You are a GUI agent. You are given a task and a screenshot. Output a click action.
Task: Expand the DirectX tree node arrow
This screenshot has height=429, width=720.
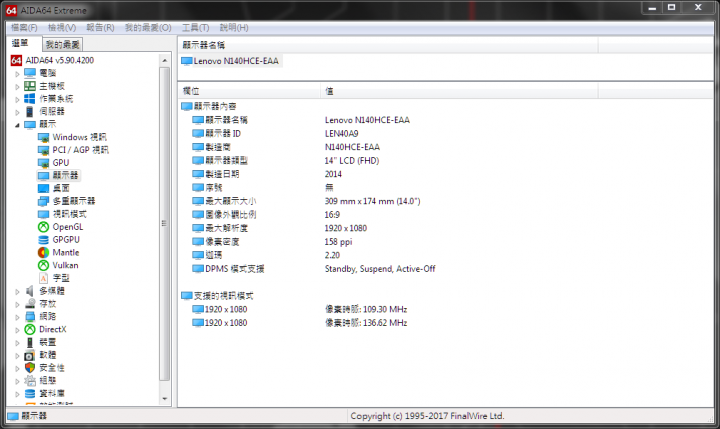click(x=17, y=330)
